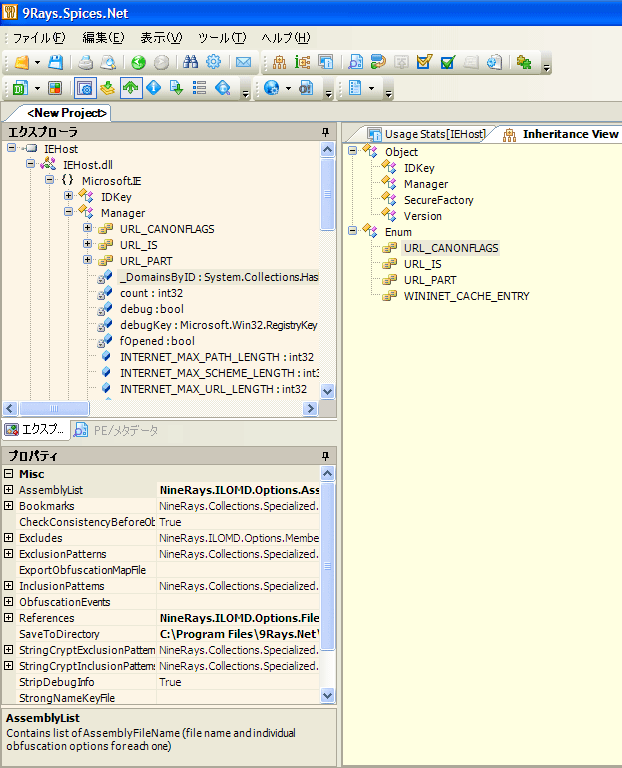Open the ファイル(F) menu
Viewport: 622px width, 768px height.
coord(39,38)
